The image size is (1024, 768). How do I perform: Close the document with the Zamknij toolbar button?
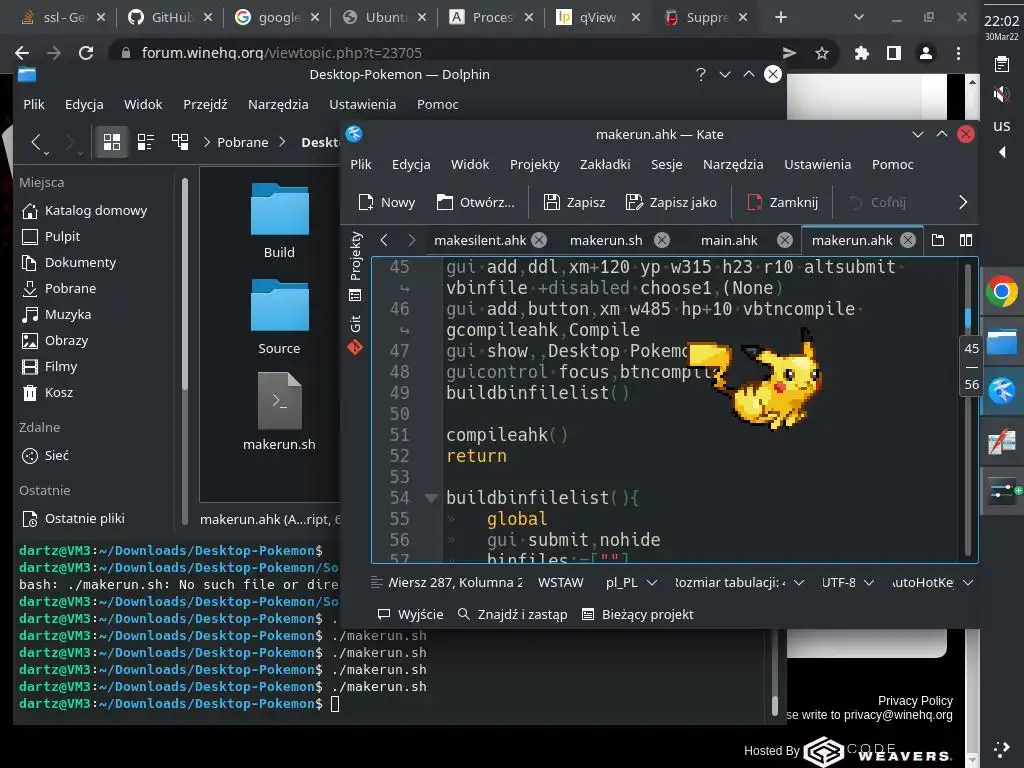tap(782, 202)
